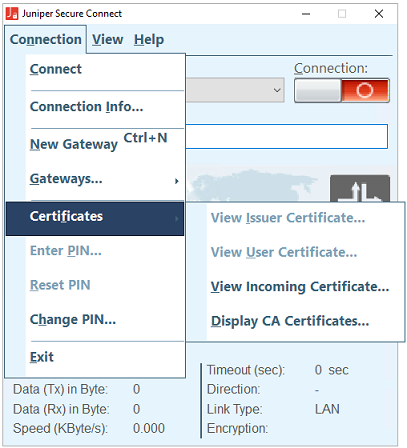Image resolution: width=407 pixels, height=448 pixels.
Task: Toggle the Connection on/off switch
Action: 342,90
